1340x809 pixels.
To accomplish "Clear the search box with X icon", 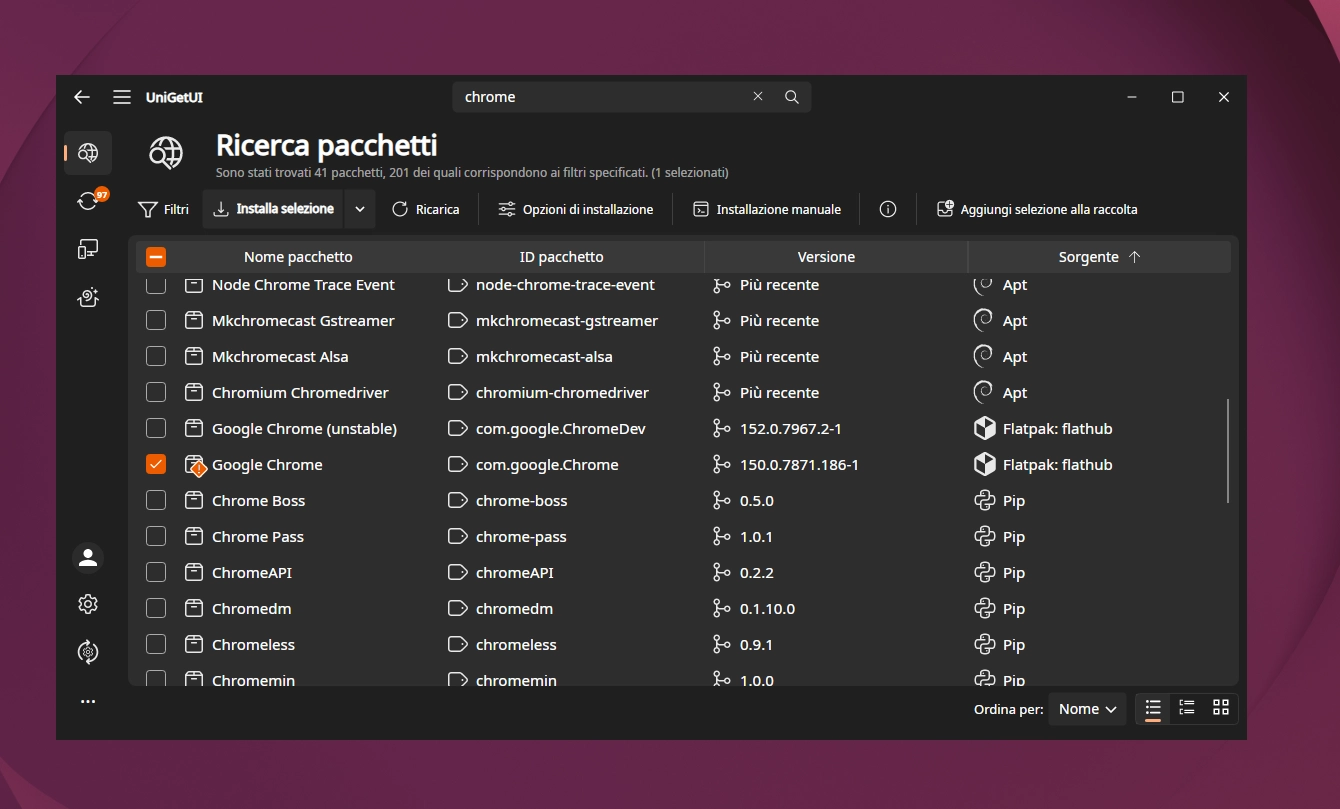I will 758,97.
